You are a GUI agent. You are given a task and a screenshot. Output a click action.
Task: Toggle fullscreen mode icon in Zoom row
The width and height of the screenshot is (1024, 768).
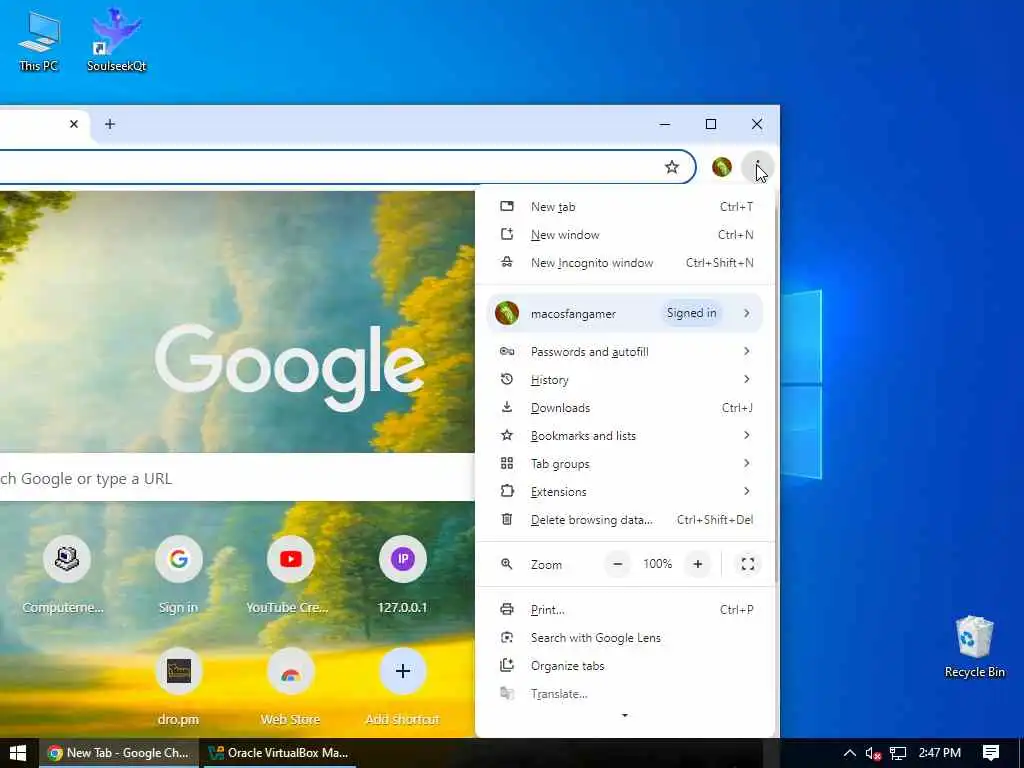tap(748, 564)
